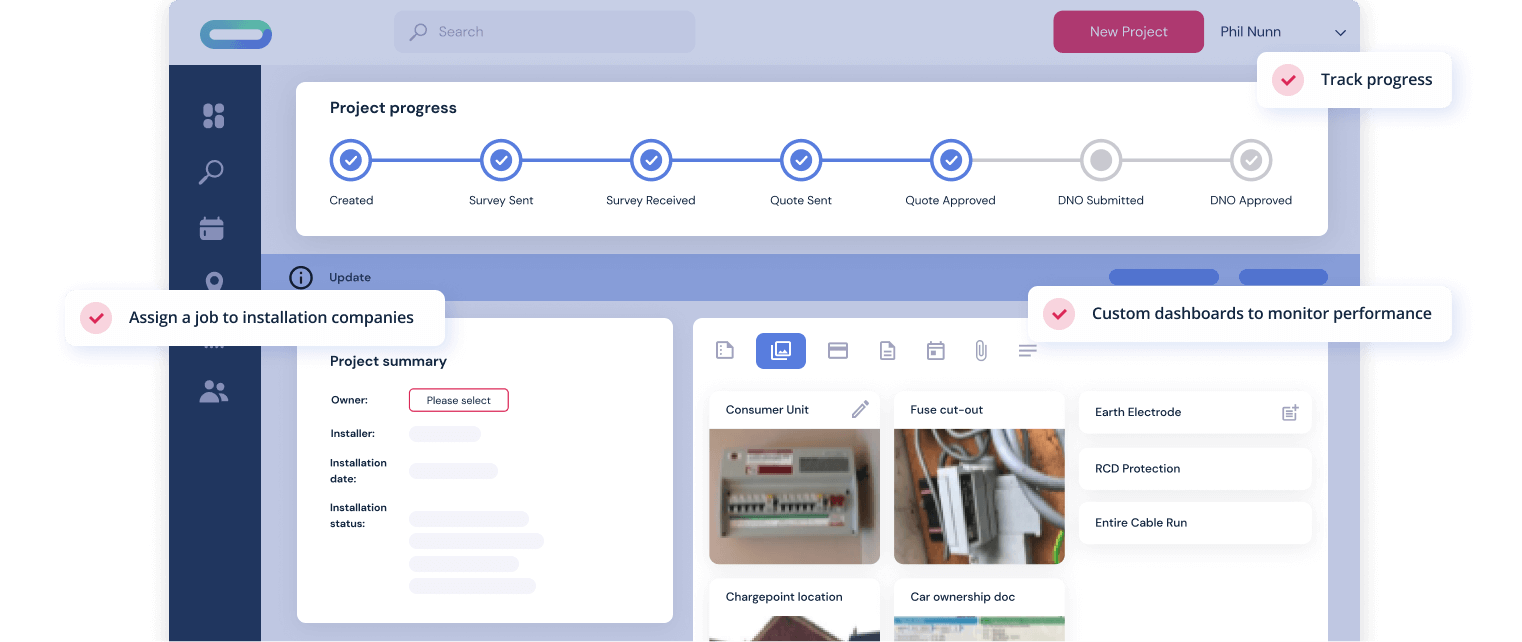1522x642 pixels.
Task: Open the calendar icon in sidebar
Action: click(212, 229)
